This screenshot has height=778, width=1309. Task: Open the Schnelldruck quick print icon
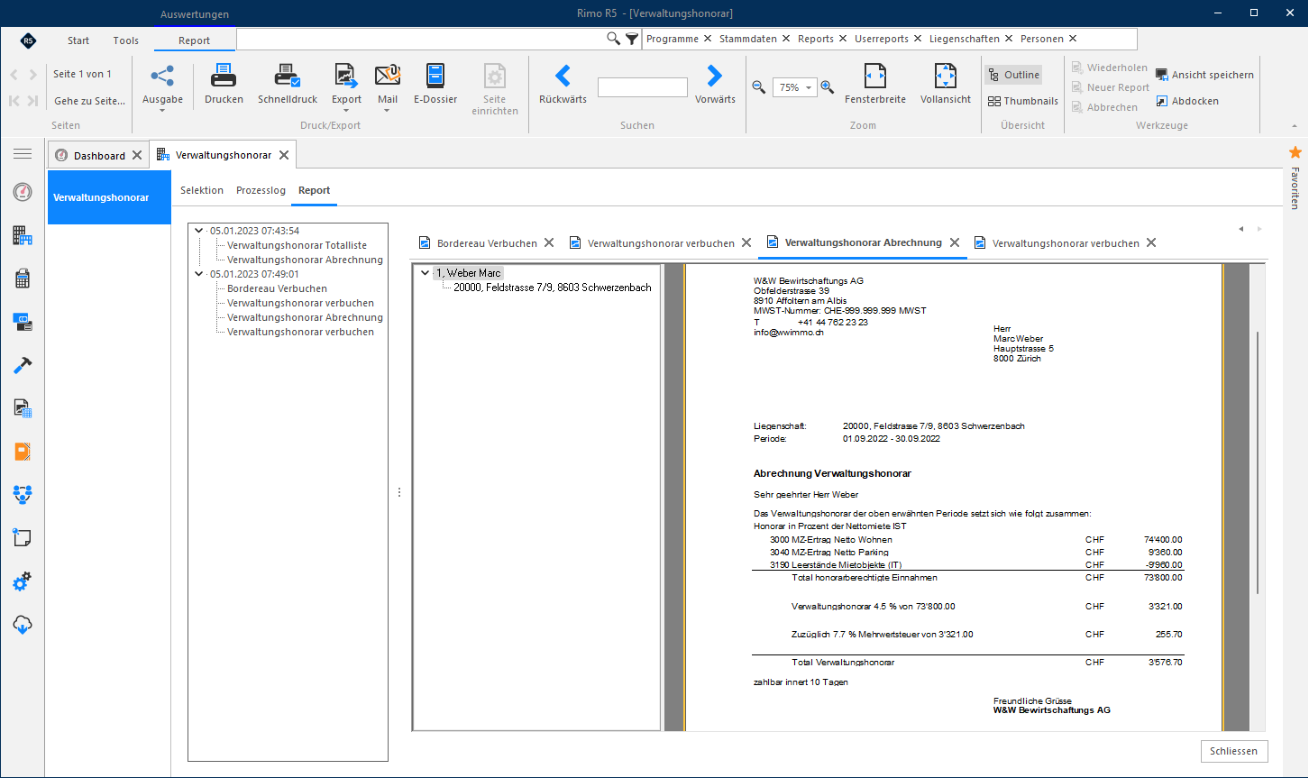[287, 76]
